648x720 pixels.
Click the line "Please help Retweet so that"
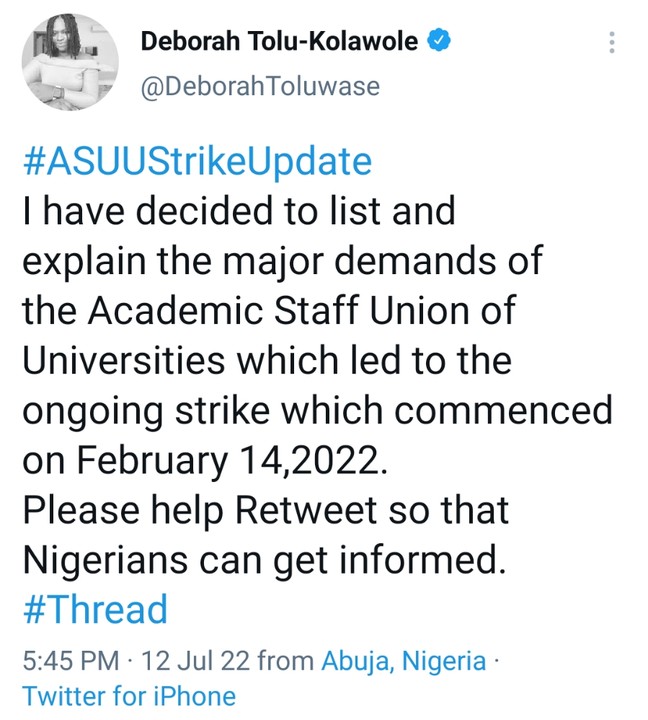(266, 511)
